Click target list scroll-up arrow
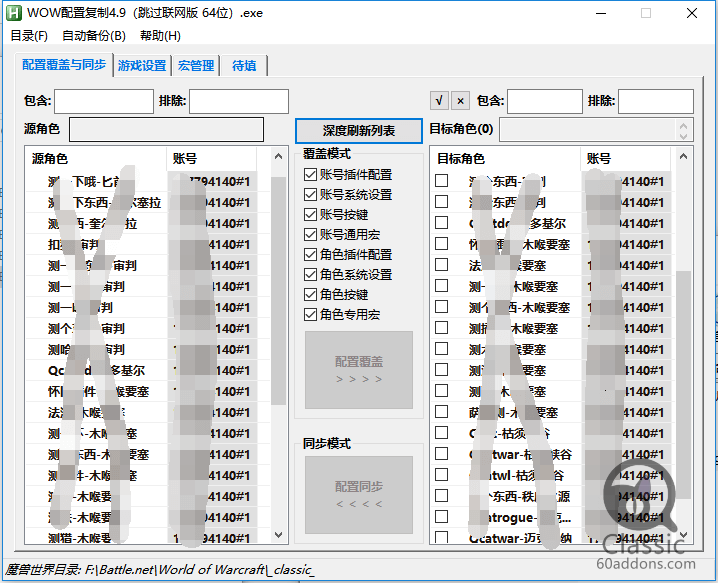 (x=684, y=157)
